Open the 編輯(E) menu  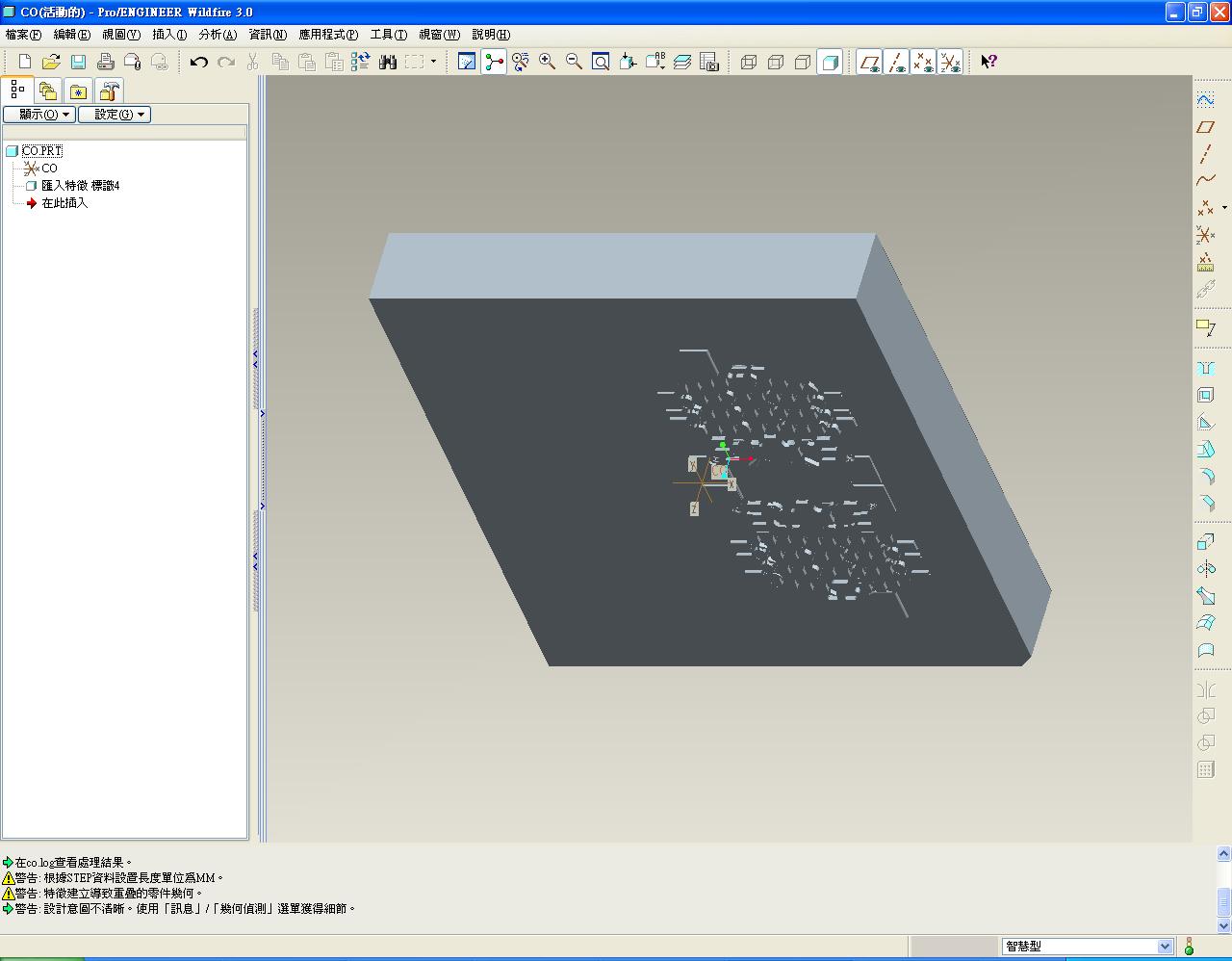pos(71,35)
